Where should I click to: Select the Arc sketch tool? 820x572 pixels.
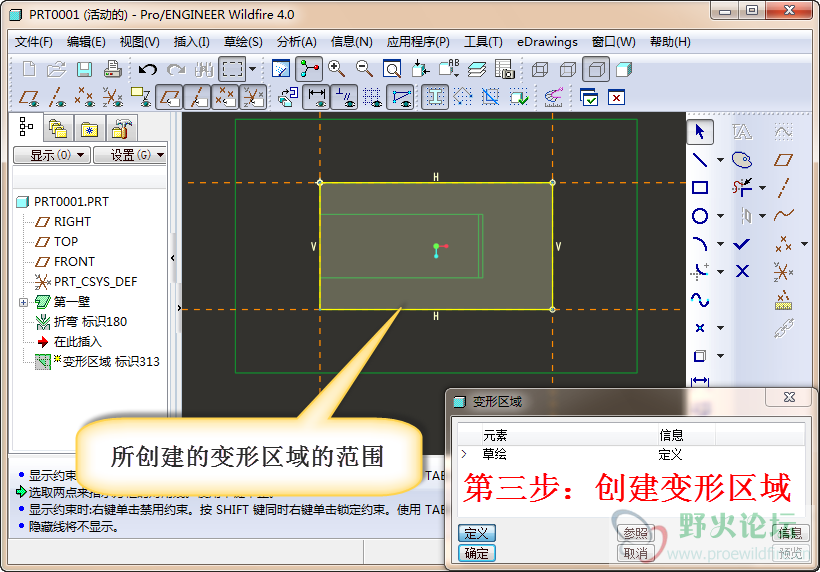click(x=700, y=244)
